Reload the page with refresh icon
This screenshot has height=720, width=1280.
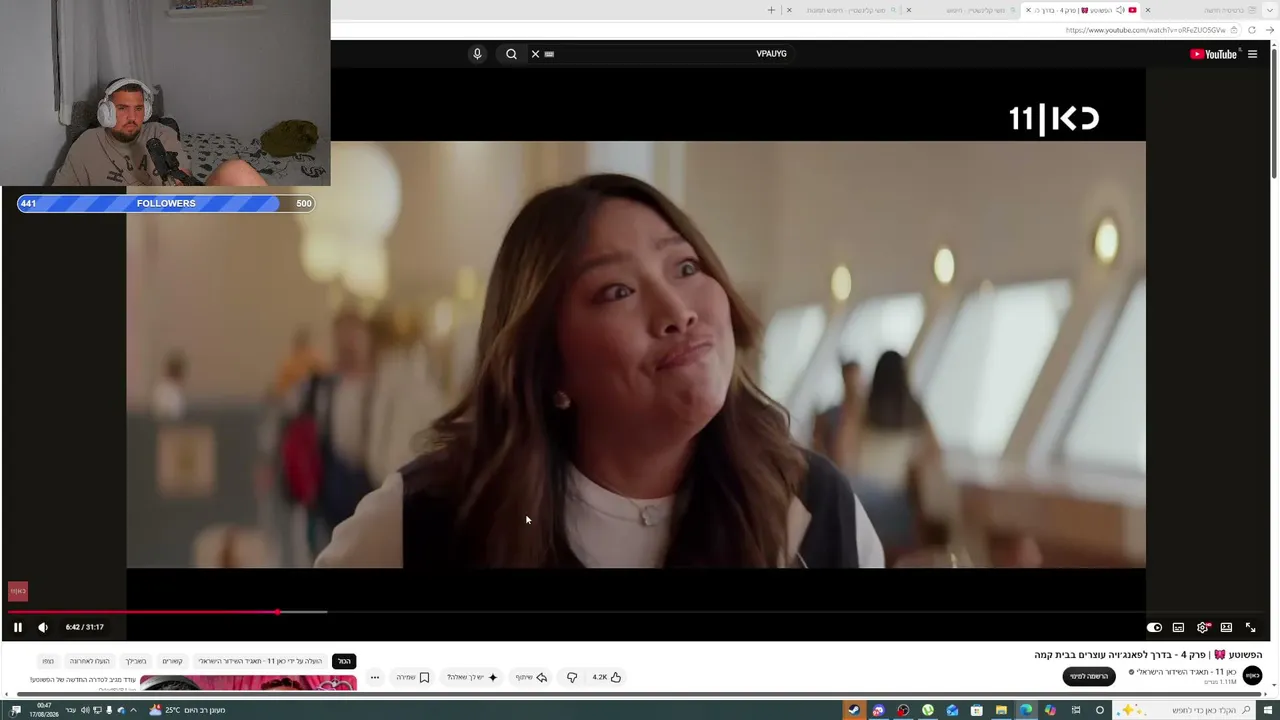pos(1252,30)
